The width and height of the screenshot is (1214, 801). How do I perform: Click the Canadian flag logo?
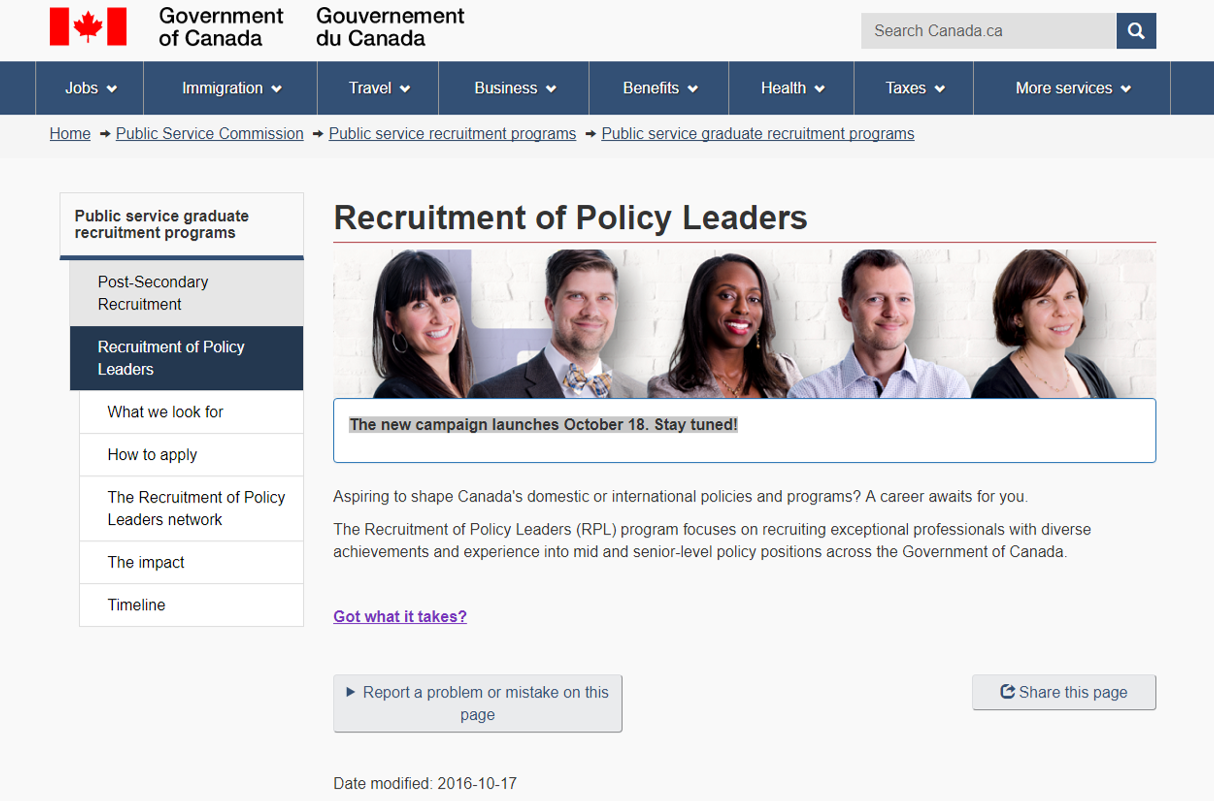[x=88, y=27]
